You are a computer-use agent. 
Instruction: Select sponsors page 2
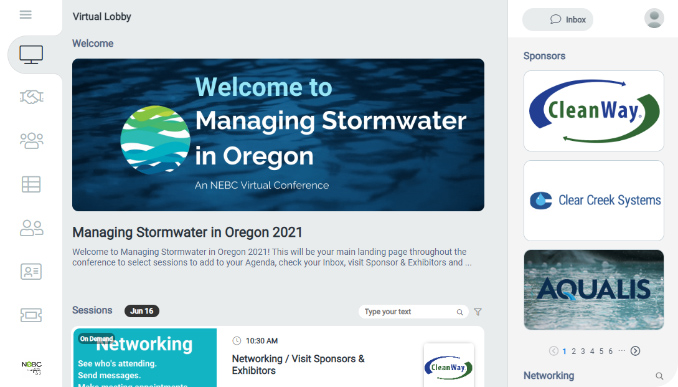click(574, 351)
